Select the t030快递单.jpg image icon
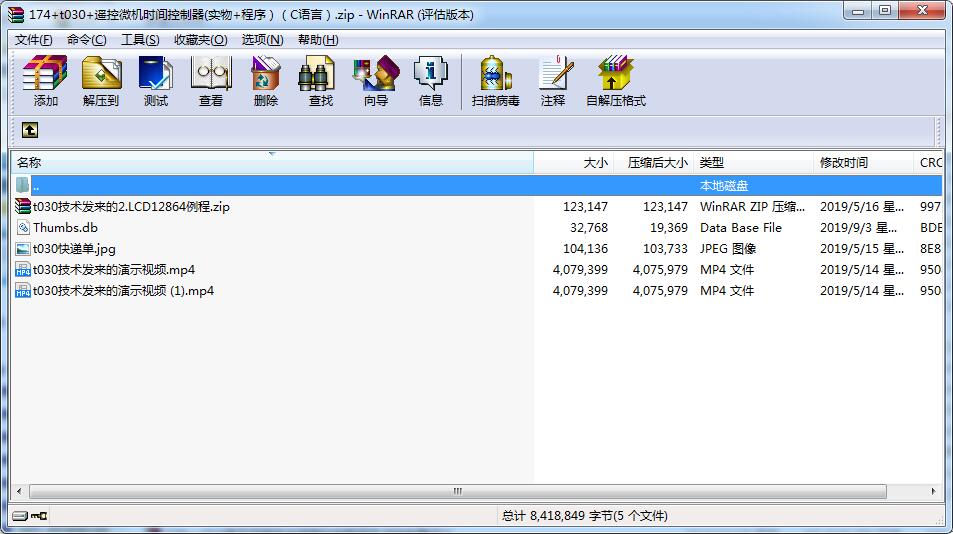The height and width of the screenshot is (534, 953). [x=22, y=248]
